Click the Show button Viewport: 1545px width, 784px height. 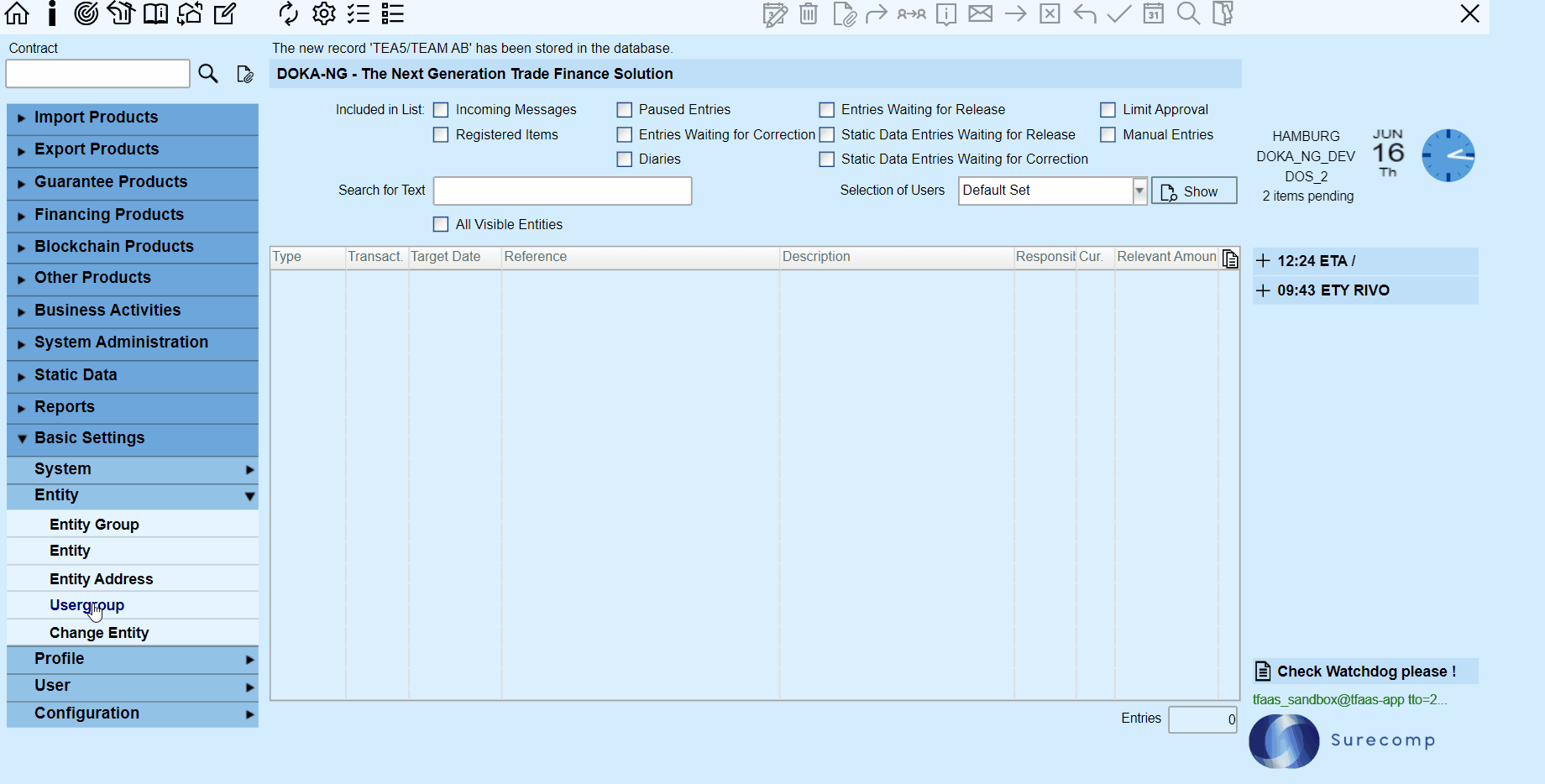(x=1194, y=191)
